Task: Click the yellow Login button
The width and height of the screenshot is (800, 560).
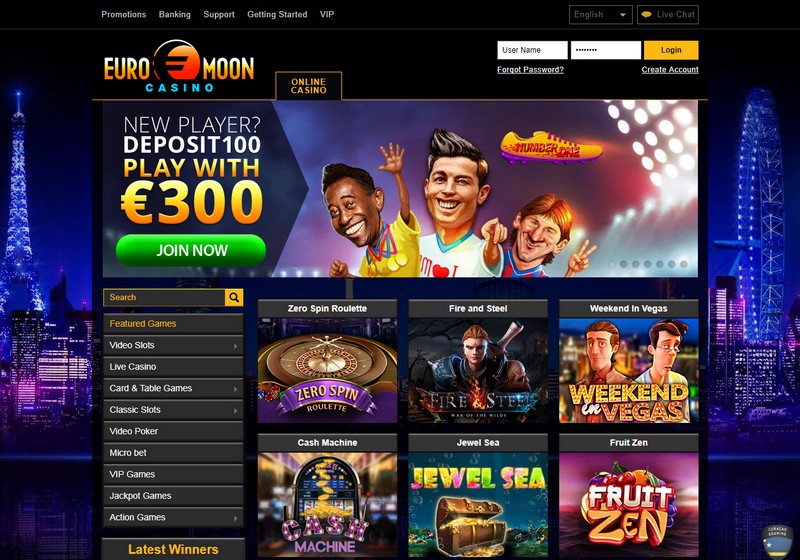Action: coord(671,50)
